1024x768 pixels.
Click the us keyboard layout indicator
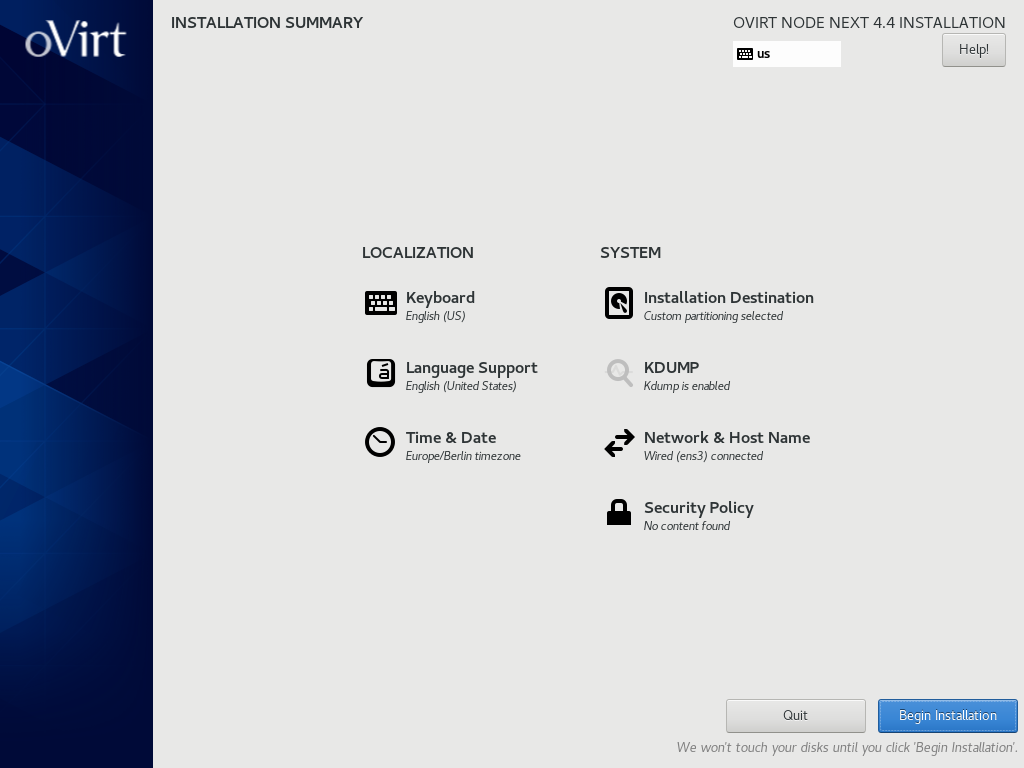pyautogui.click(x=787, y=54)
